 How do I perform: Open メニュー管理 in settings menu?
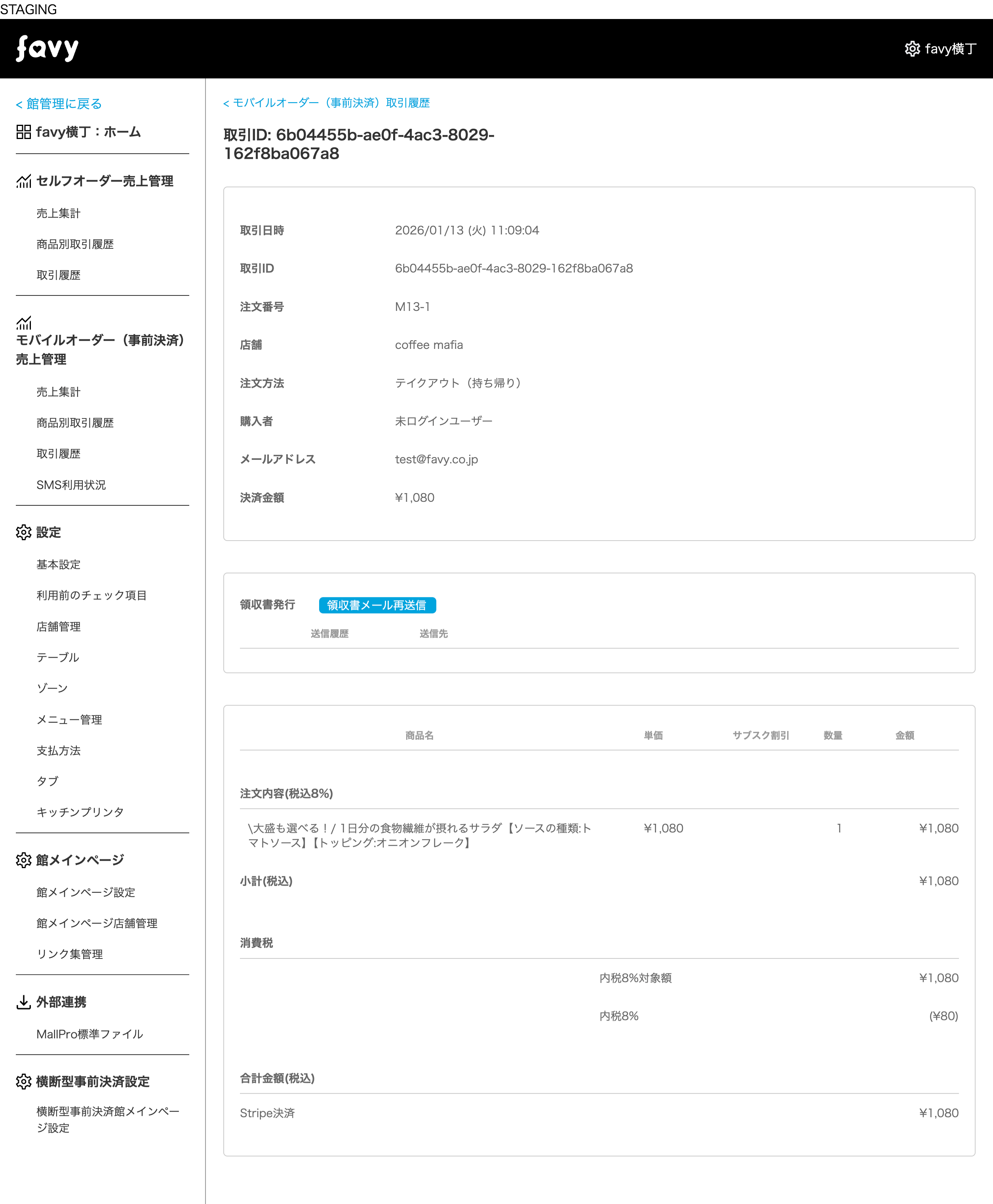[69, 719]
